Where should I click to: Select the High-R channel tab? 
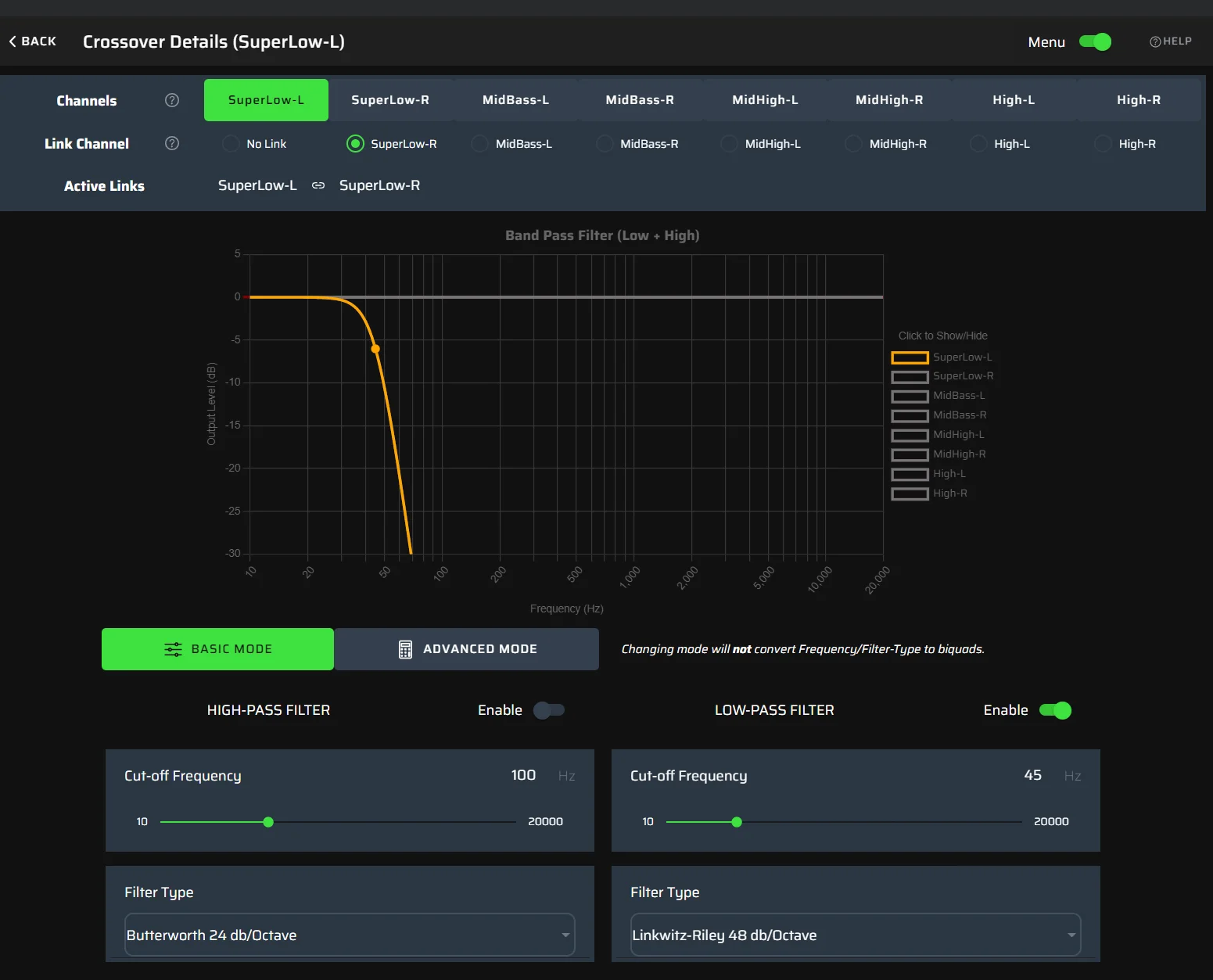[1138, 100]
